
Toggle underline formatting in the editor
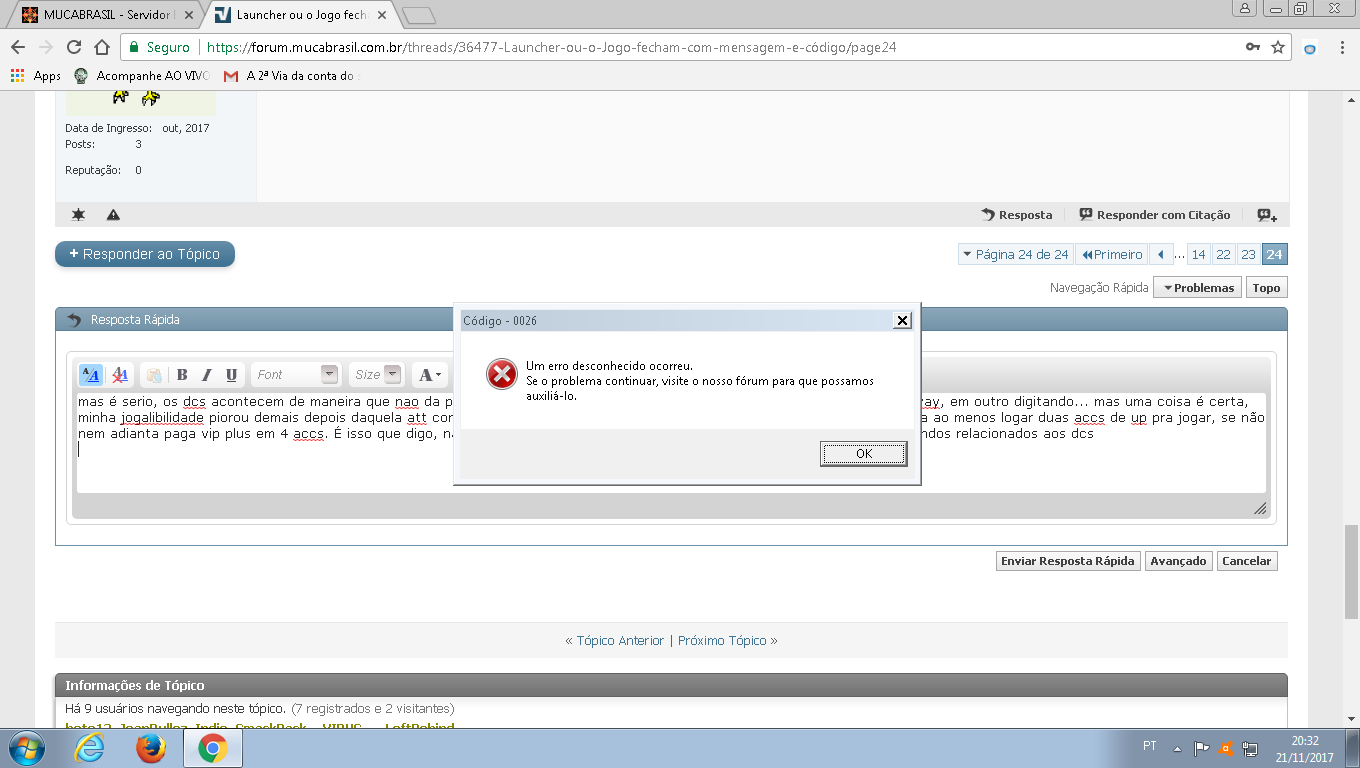231,375
